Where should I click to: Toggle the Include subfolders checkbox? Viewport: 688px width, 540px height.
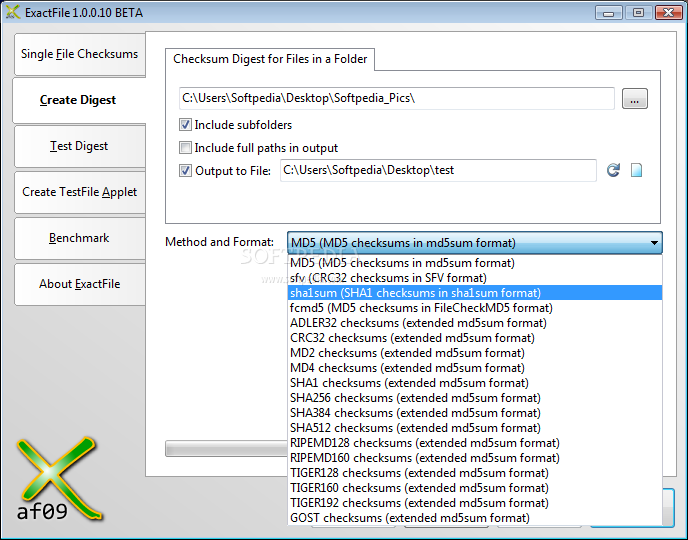pos(185,125)
